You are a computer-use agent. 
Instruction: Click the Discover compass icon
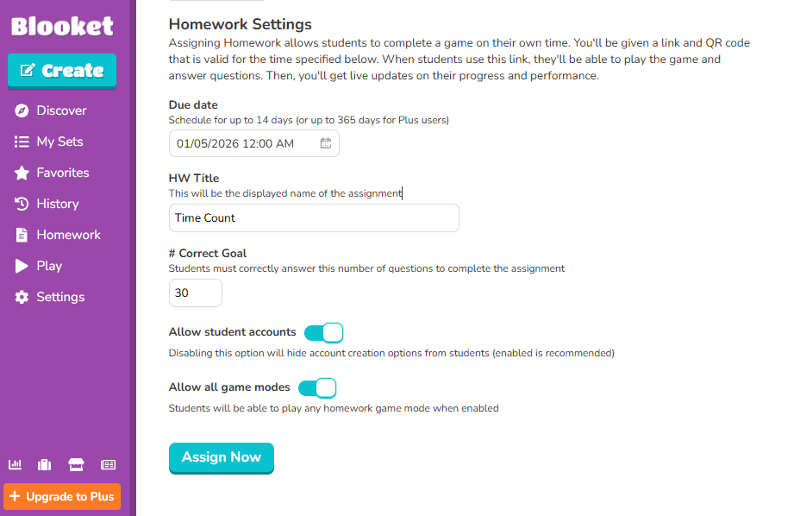[21, 111]
